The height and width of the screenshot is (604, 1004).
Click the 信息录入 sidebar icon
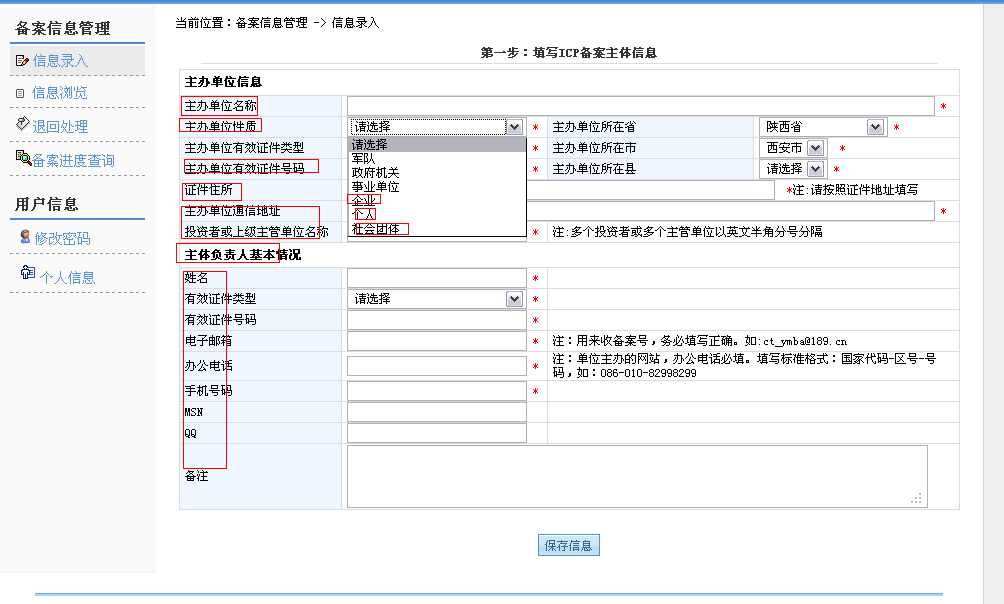22,61
